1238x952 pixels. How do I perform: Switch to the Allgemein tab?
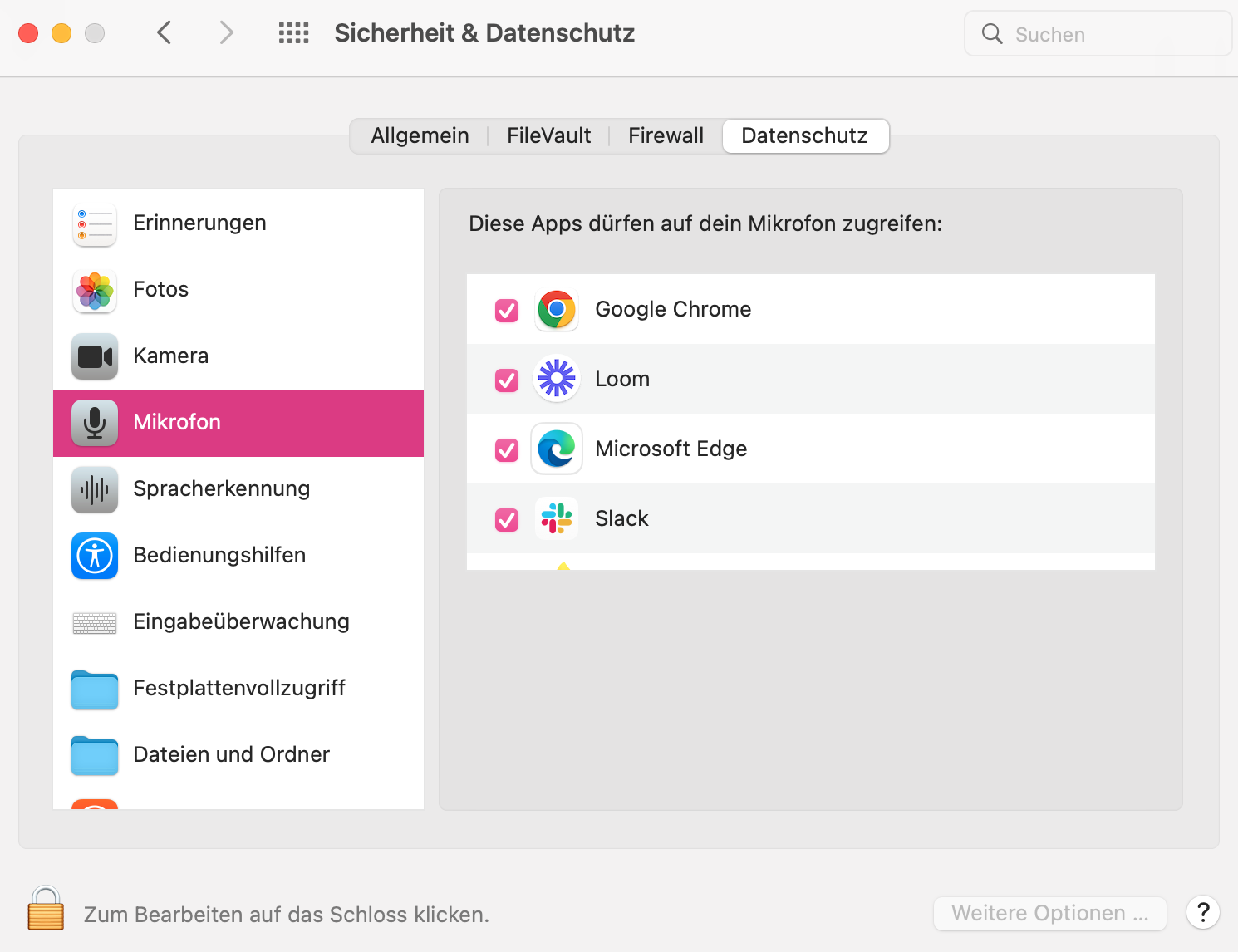[x=420, y=135]
